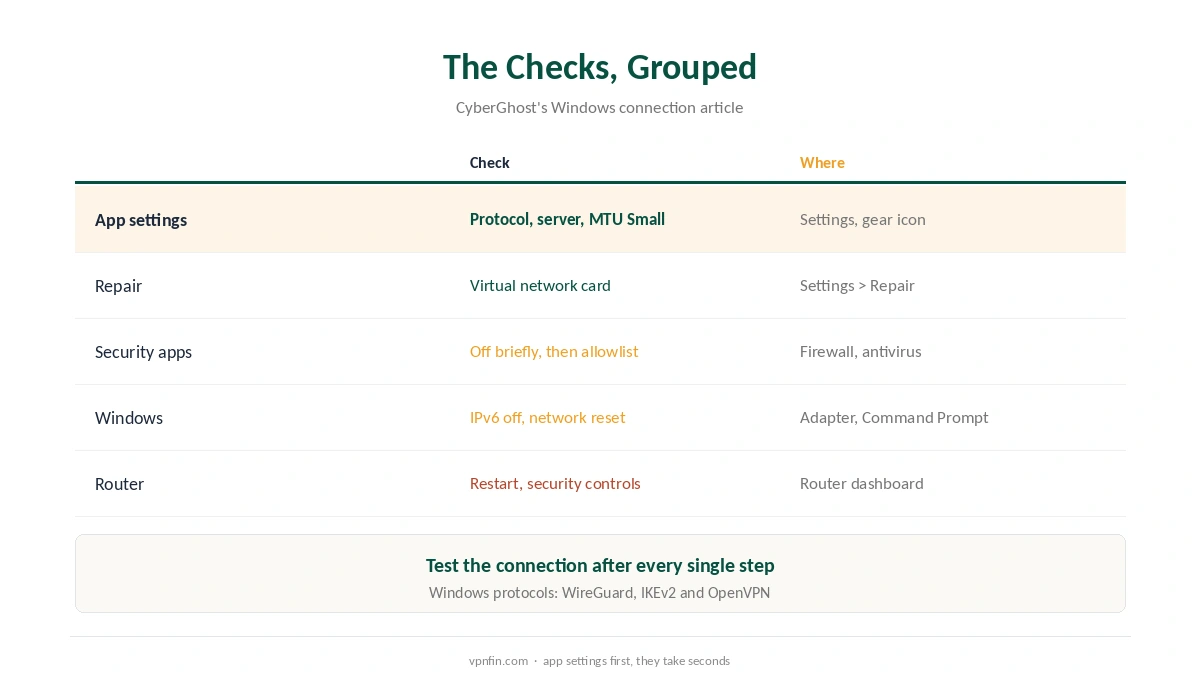Click the "Settings > Repair" cell

pyautogui.click(x=857, y=285)
